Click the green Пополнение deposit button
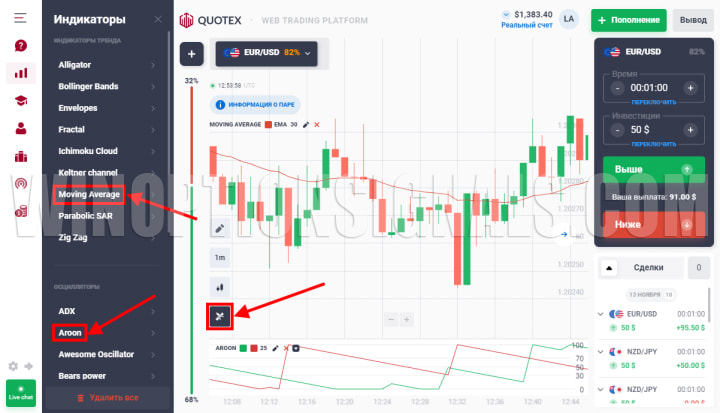The height and width of the screenshot is (413, 720). click(x=629, y=20)
